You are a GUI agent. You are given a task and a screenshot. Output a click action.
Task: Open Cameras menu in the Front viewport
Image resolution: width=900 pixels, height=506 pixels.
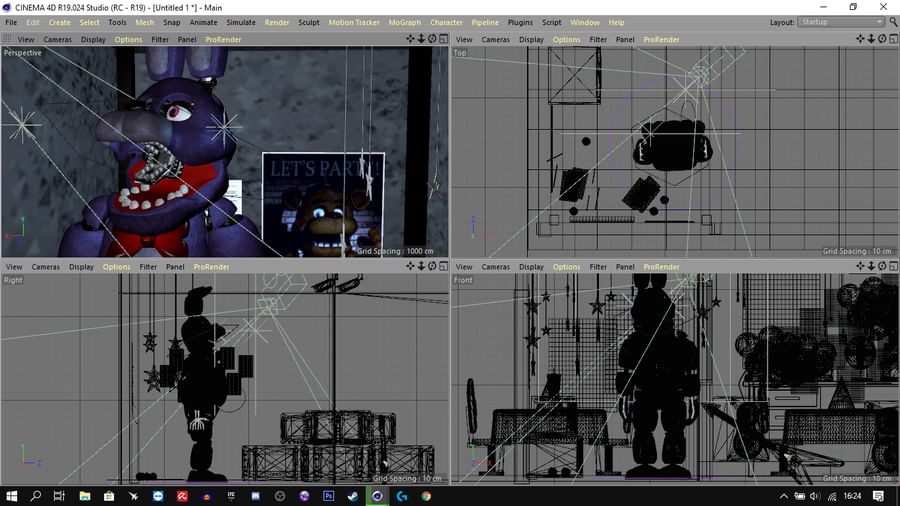pyautogui.click(x=495, y=267)
